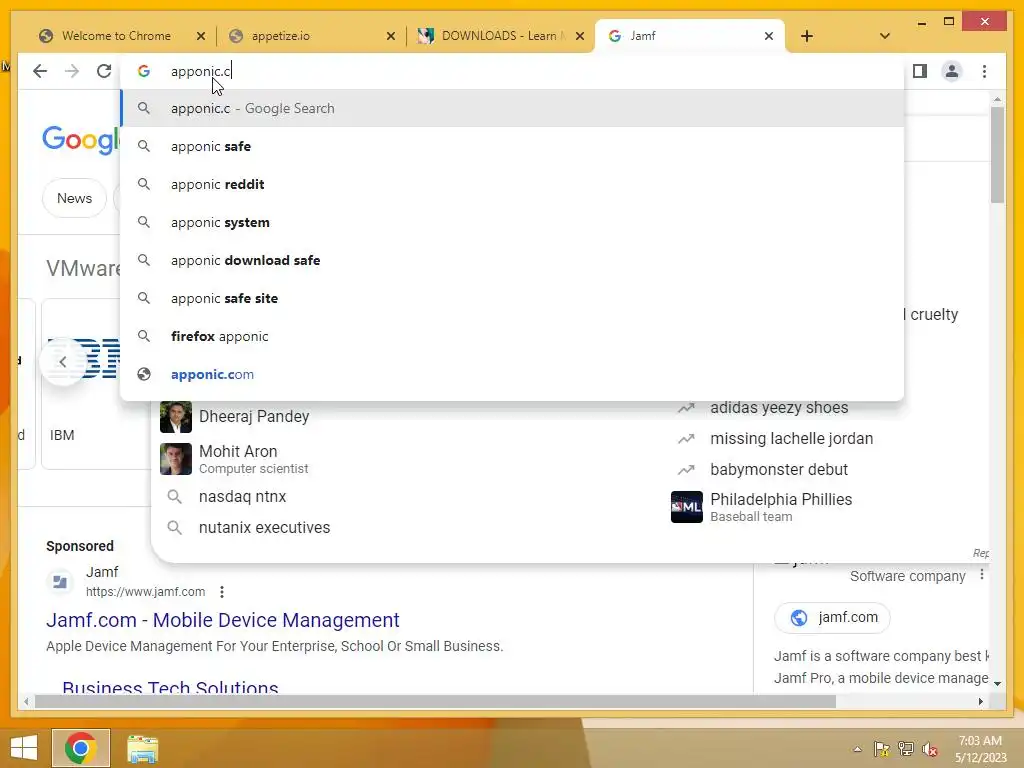Image resolution: width=1024 pixels, height=768 pixels.
Task: Search for 'nutanix executives' suggestion
Action: pos(264,527)
